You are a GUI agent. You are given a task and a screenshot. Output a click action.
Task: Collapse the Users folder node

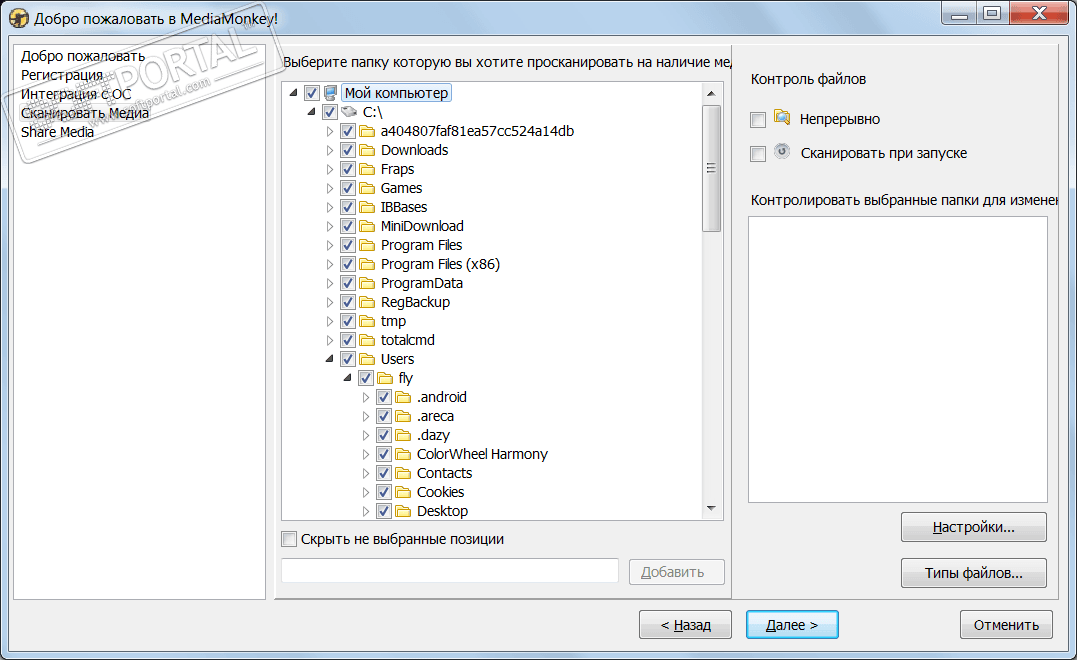(x=330, y=359)
